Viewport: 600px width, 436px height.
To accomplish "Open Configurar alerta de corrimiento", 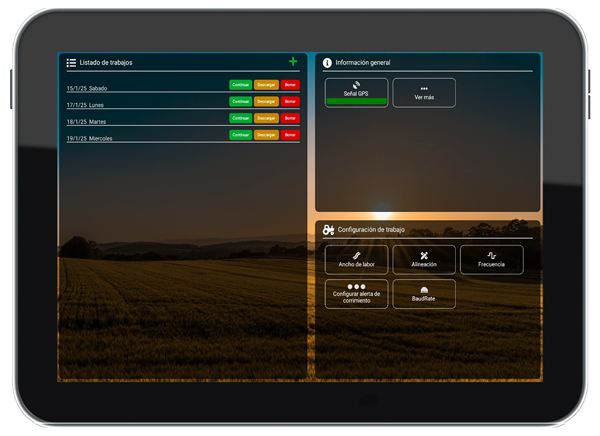I will 356,294.
